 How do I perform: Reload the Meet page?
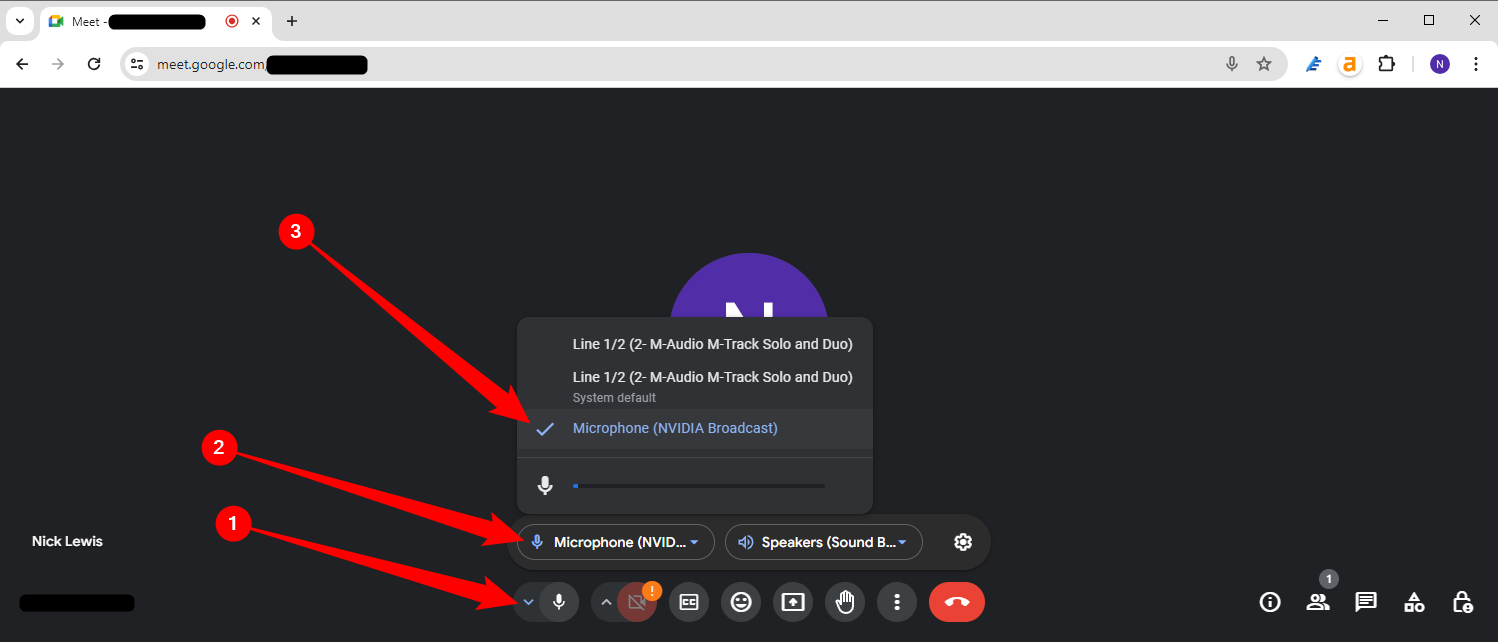pos(94,64)
